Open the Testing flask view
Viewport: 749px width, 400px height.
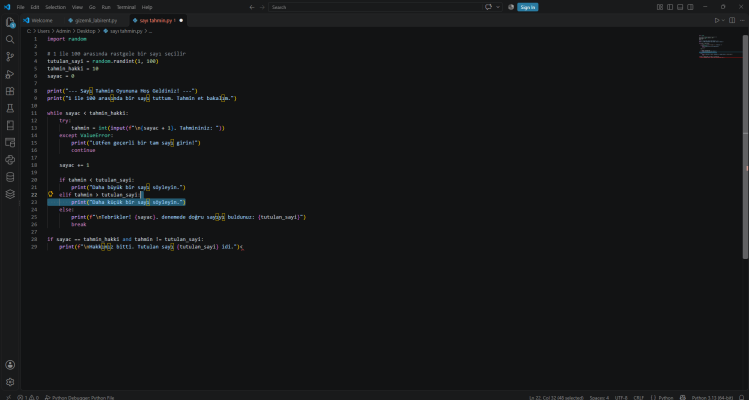[10, 108]
